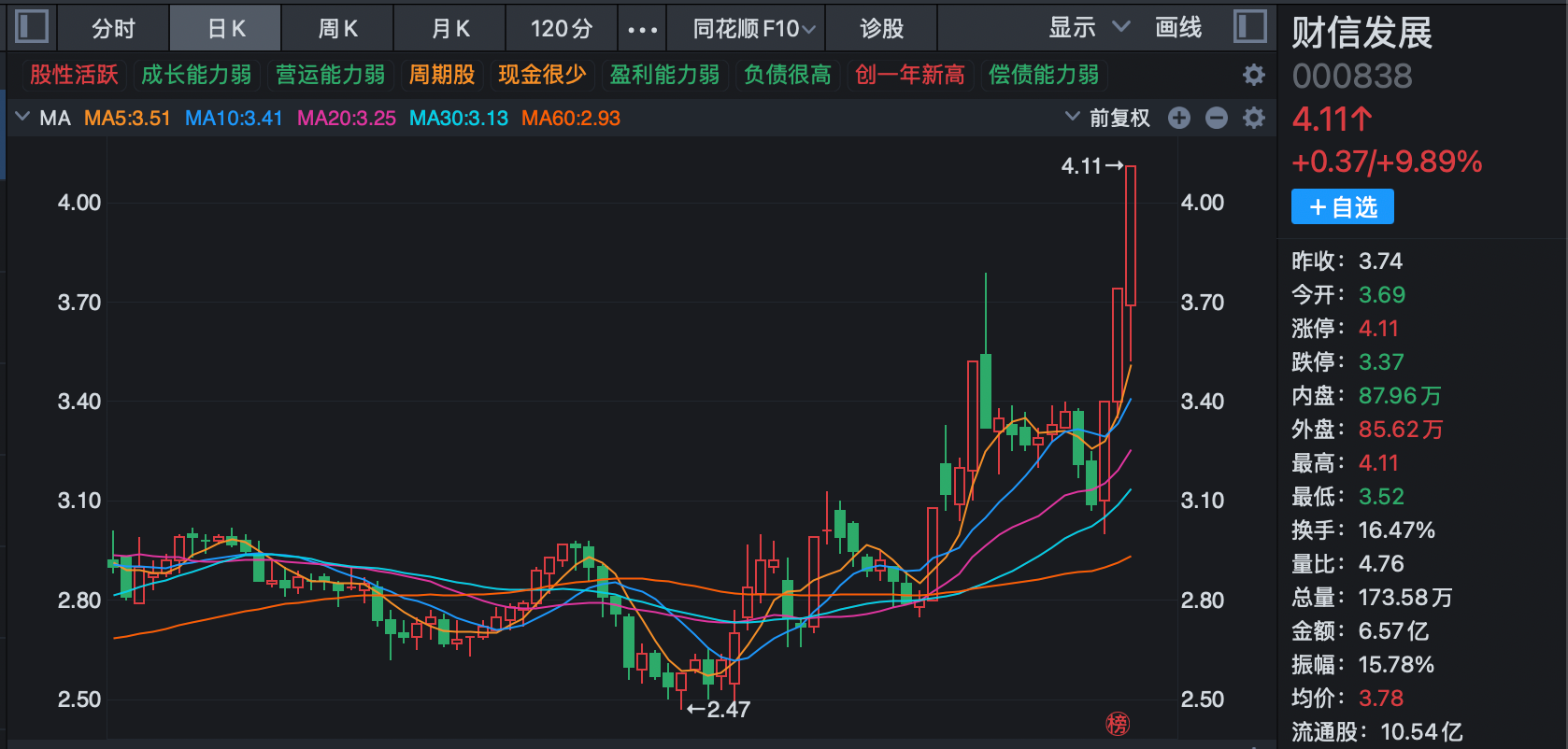The width and height of the screenshot is (1568, 749).
Task: Click the red 榜 badge on chart
Action: 1118,723
